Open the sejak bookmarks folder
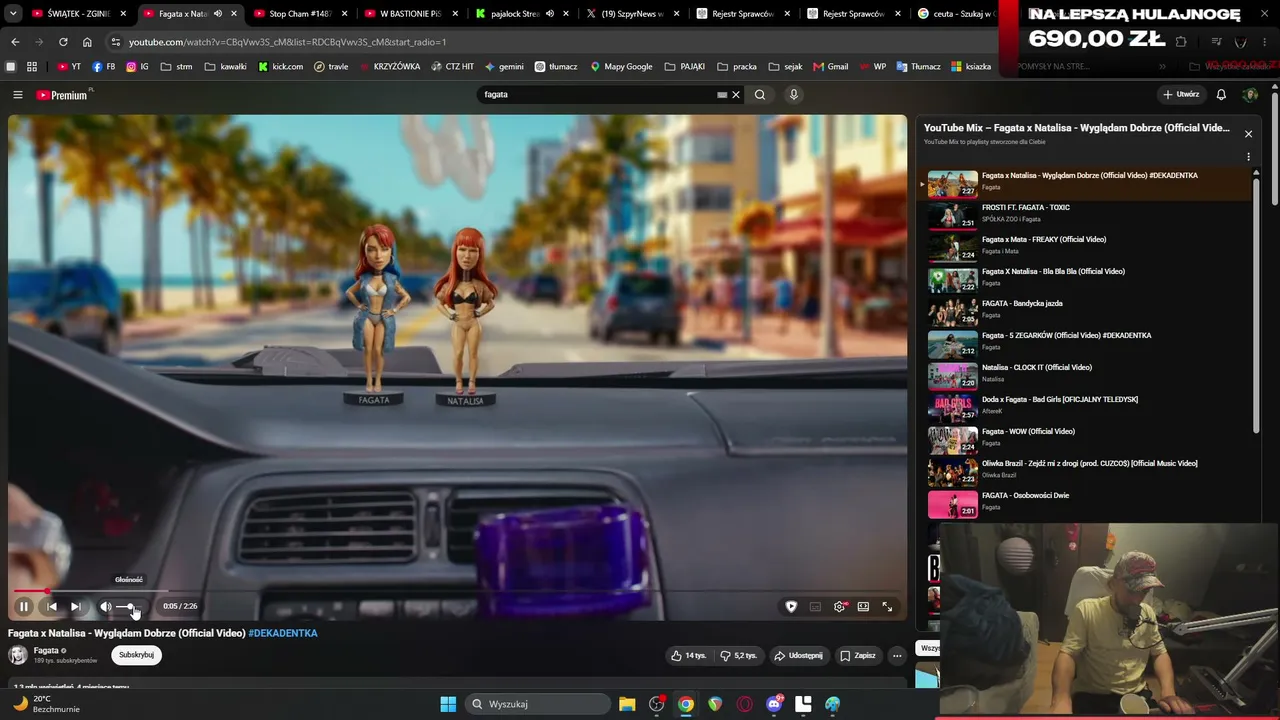The image size is (1280, 720). 786,67
